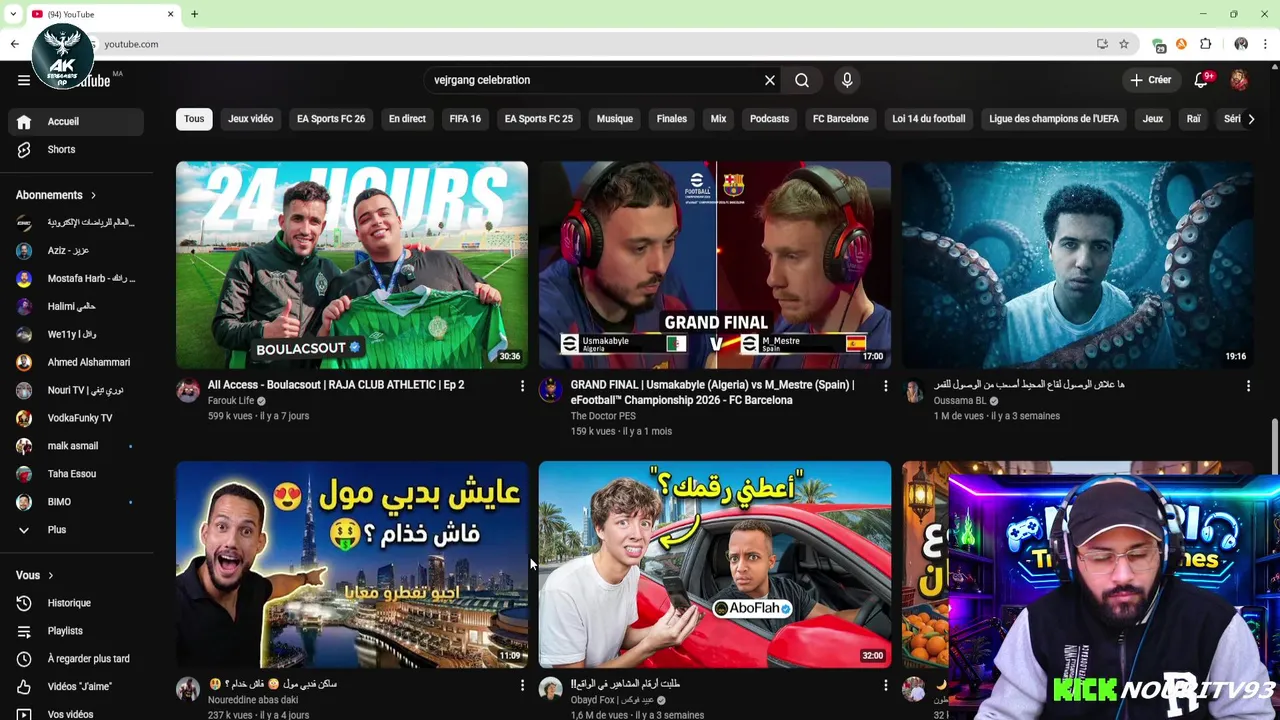Select the Loi 14 du football chip
This screenshot has width=1280, height=720.
pos(928,119)
